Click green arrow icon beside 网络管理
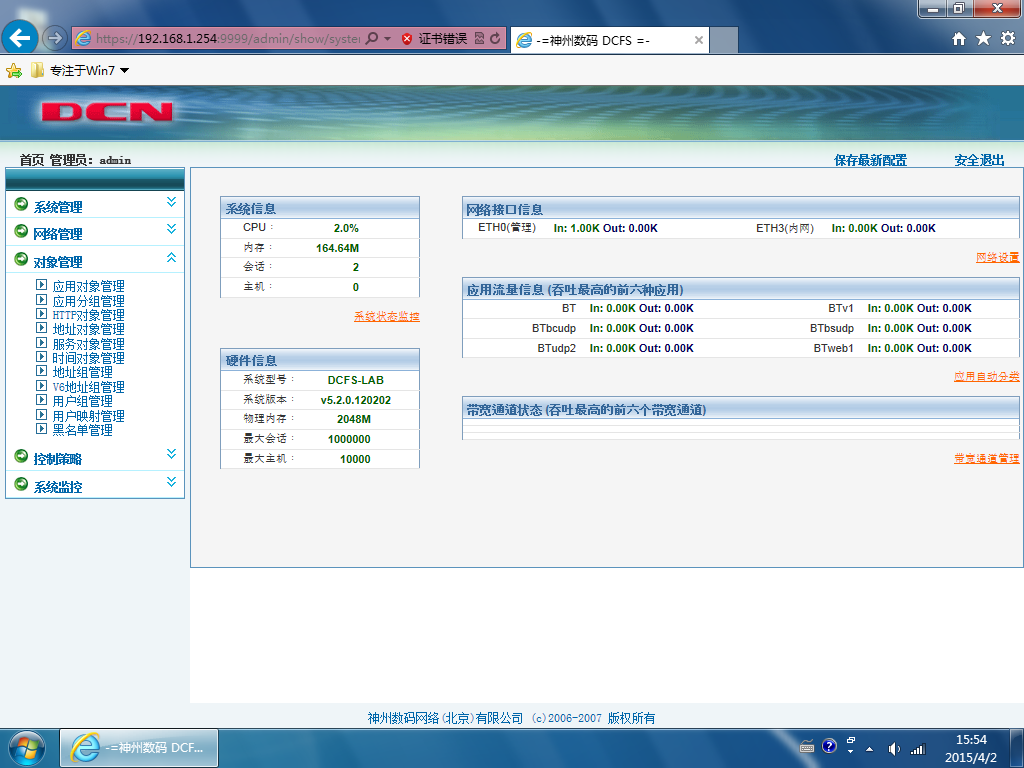This screenshot has width=1024, height=768. pyautogui.click(x=21, y=231)
